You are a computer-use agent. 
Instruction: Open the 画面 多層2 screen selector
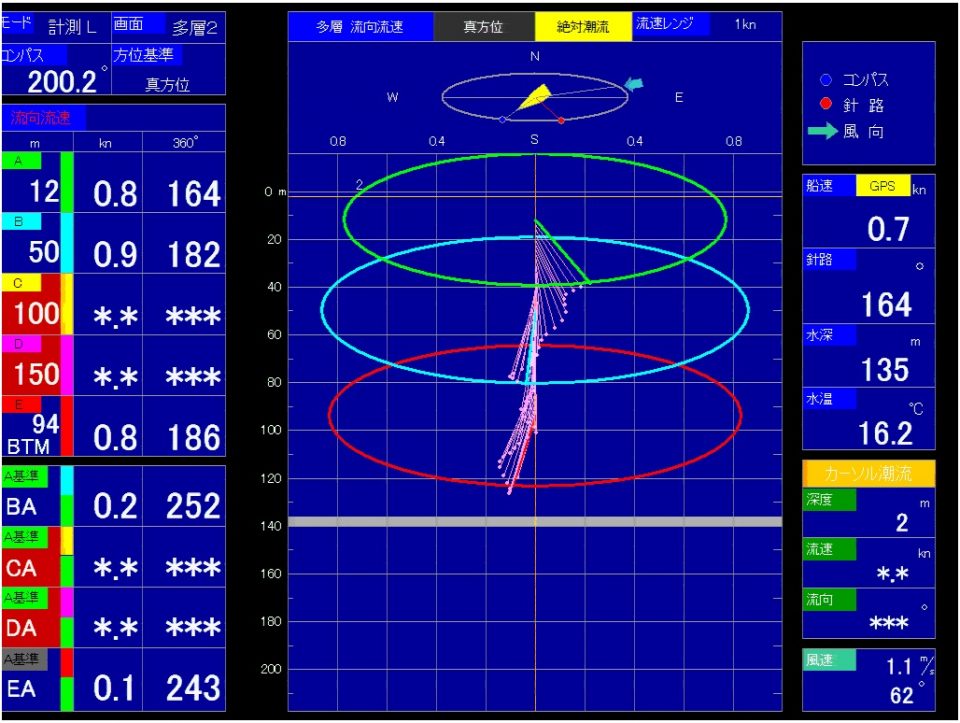tap(167, 25)
